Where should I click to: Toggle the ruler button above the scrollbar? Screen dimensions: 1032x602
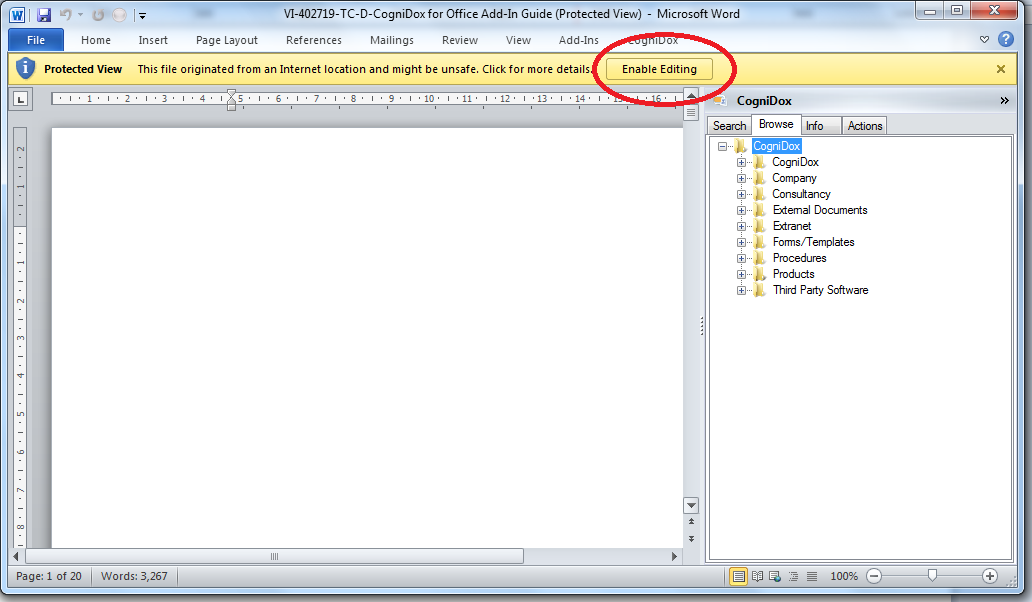click(690, 112)
